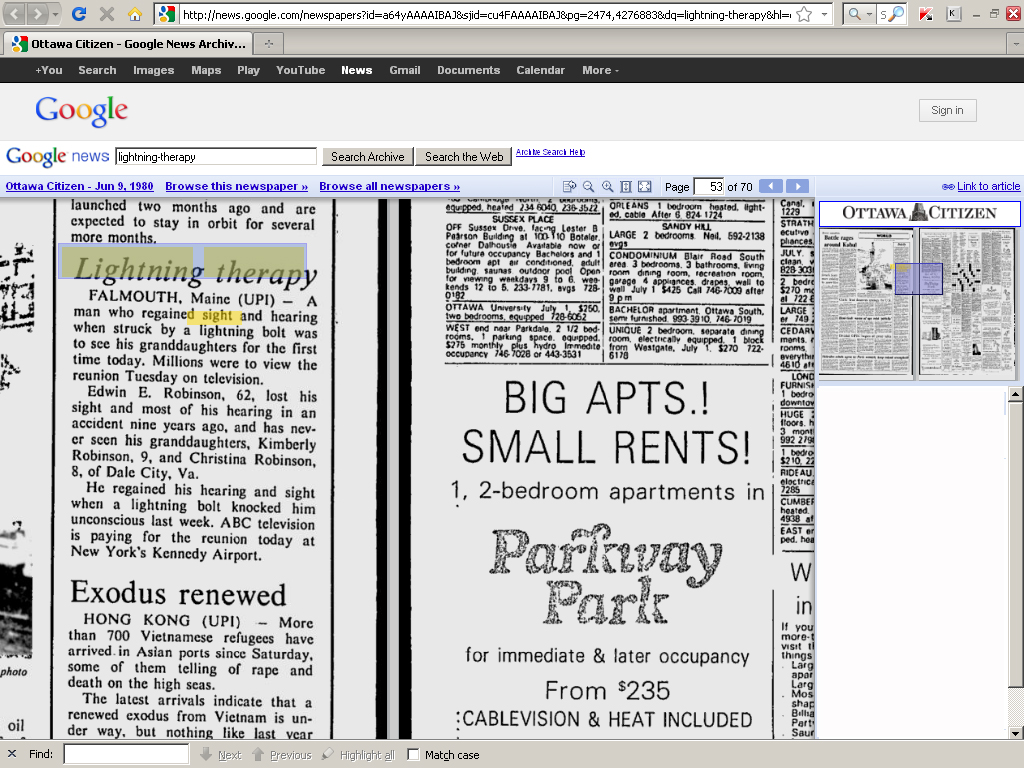Open the list all tabs dropdown
The height and width of the screenshot is (768, 1024).
[1016, 44]
